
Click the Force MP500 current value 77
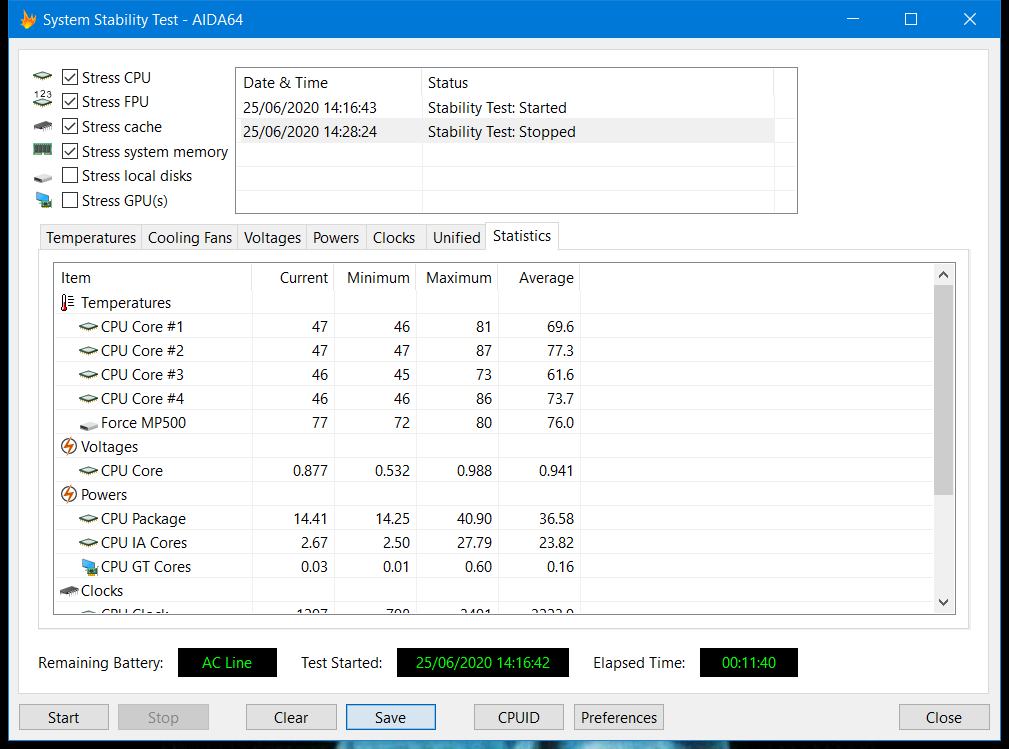tap(320, 423)
